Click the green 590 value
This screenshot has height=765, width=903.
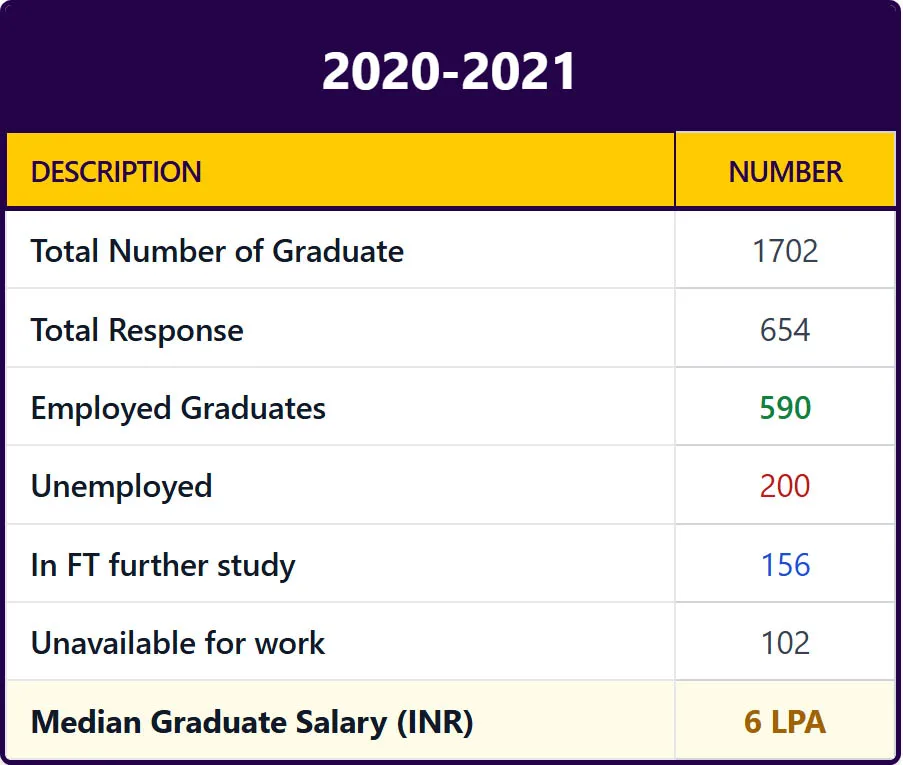coord(785,408)
